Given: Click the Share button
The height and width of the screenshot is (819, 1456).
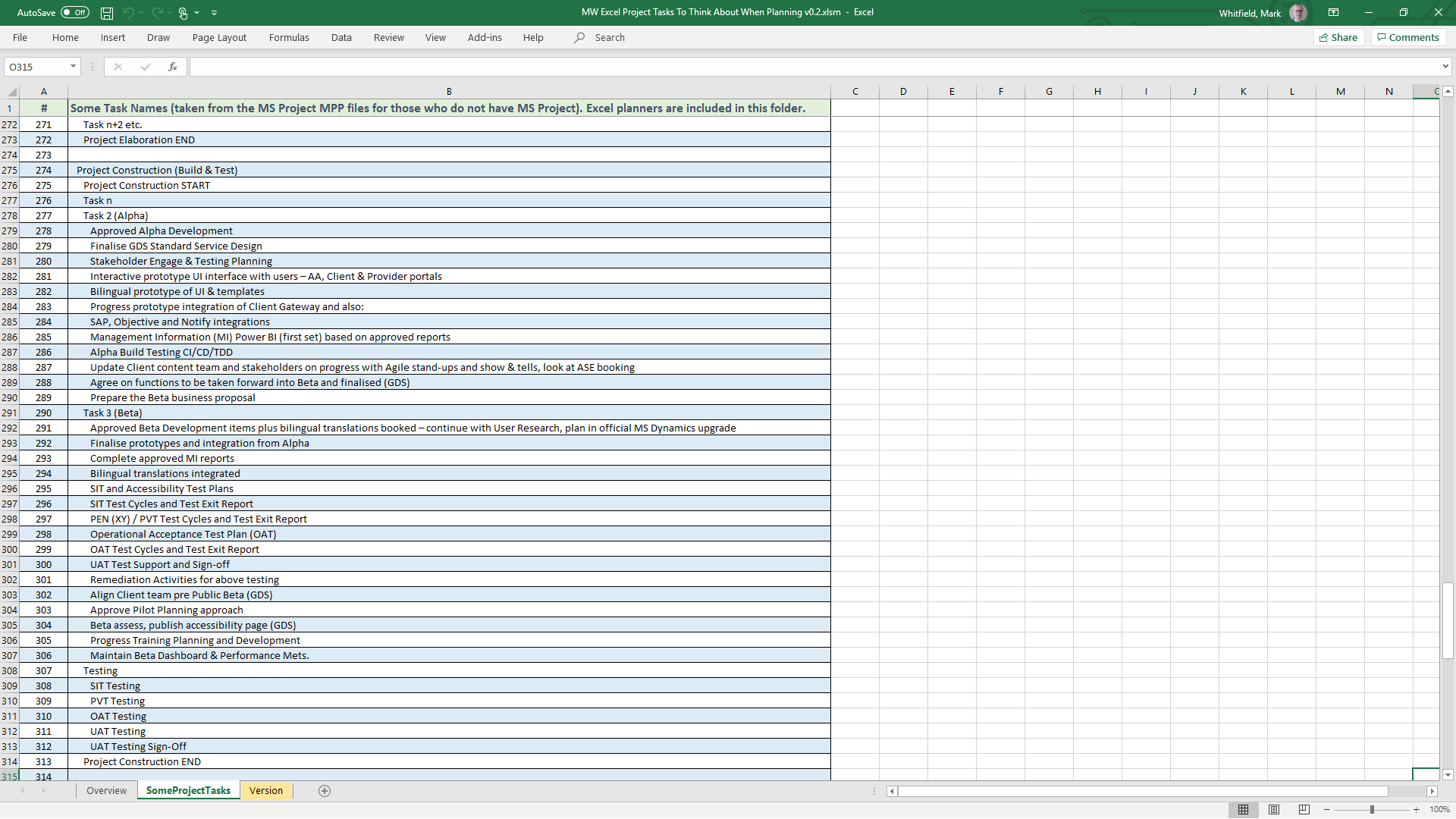Looking at the screenshot, I should tap(1338, 37).
